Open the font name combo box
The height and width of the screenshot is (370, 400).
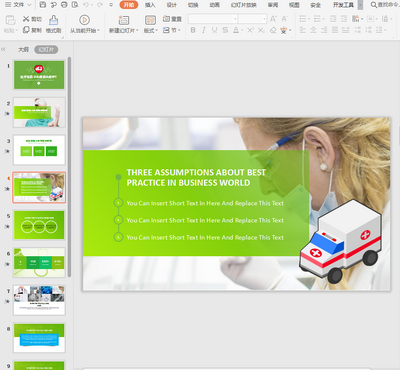(x=213, y=19)
